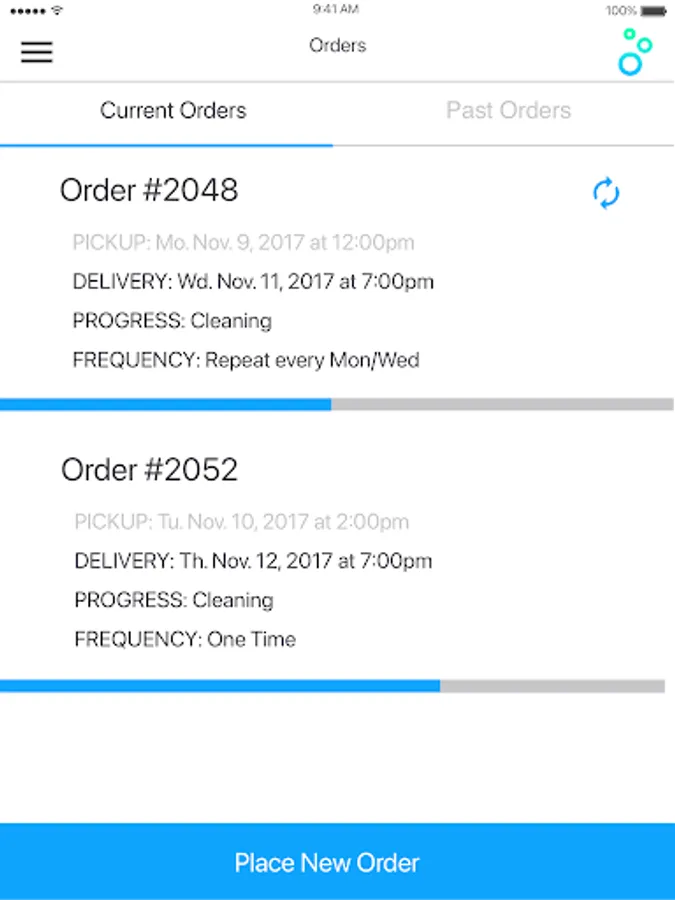Click the progress bar for Order #2052
The width and height of the screenshot is (675, 900).
pyautogui.click(x=332, y=686)
